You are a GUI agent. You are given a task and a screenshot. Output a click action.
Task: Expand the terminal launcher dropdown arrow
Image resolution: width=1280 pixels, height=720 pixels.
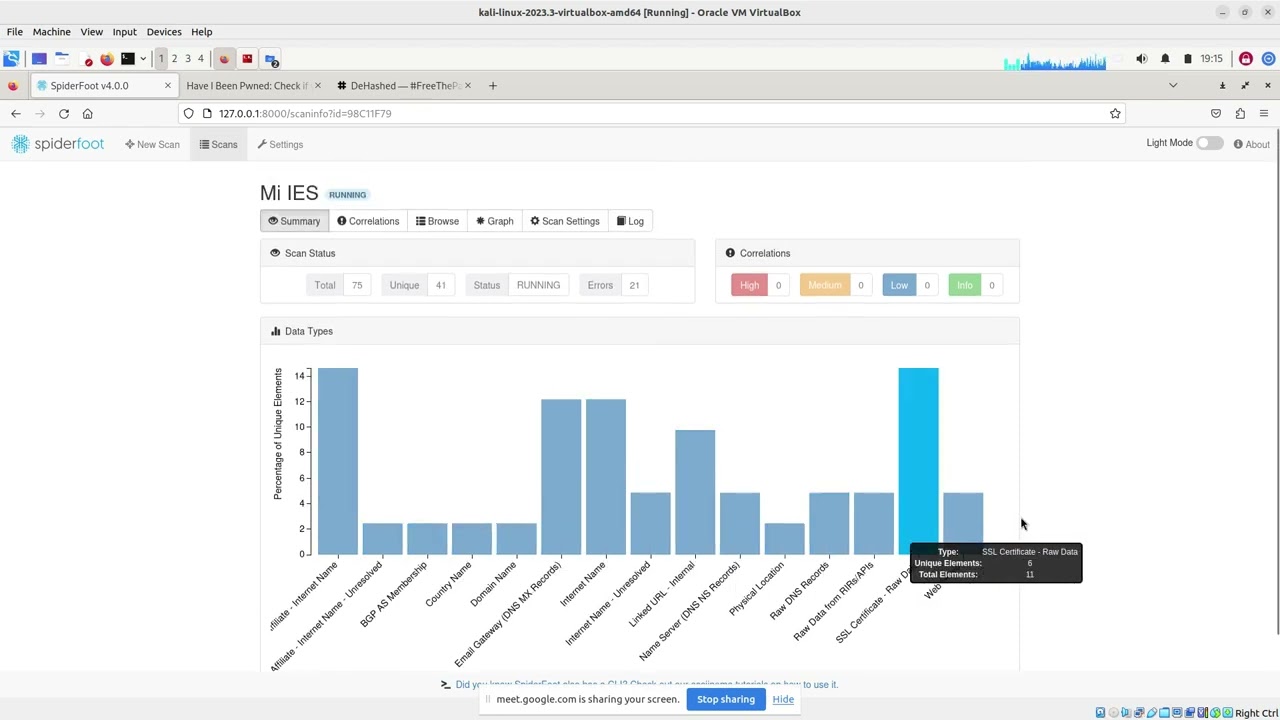click(143, 59)
